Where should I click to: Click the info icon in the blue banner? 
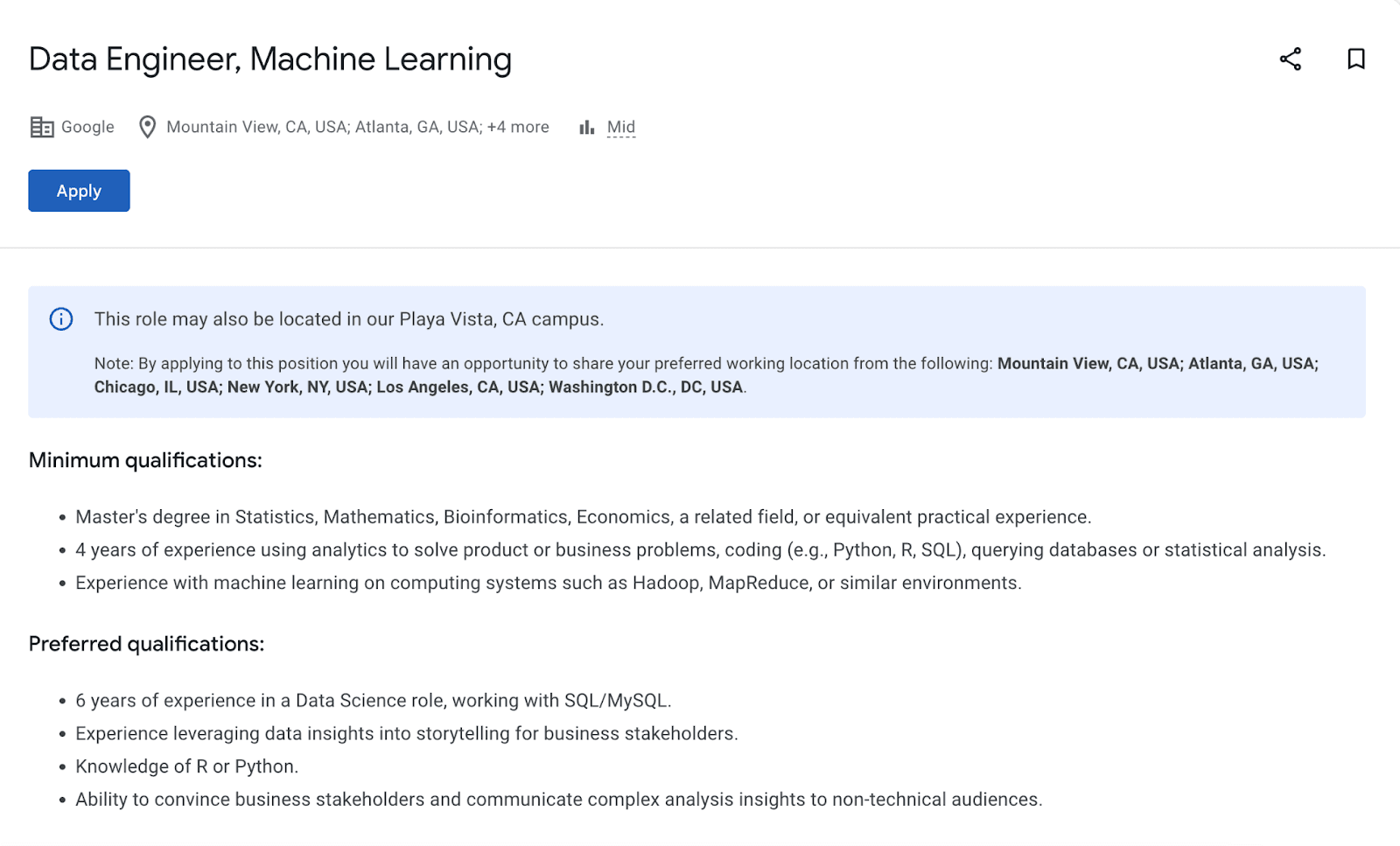pyautogui.click(x=60, y=318)
